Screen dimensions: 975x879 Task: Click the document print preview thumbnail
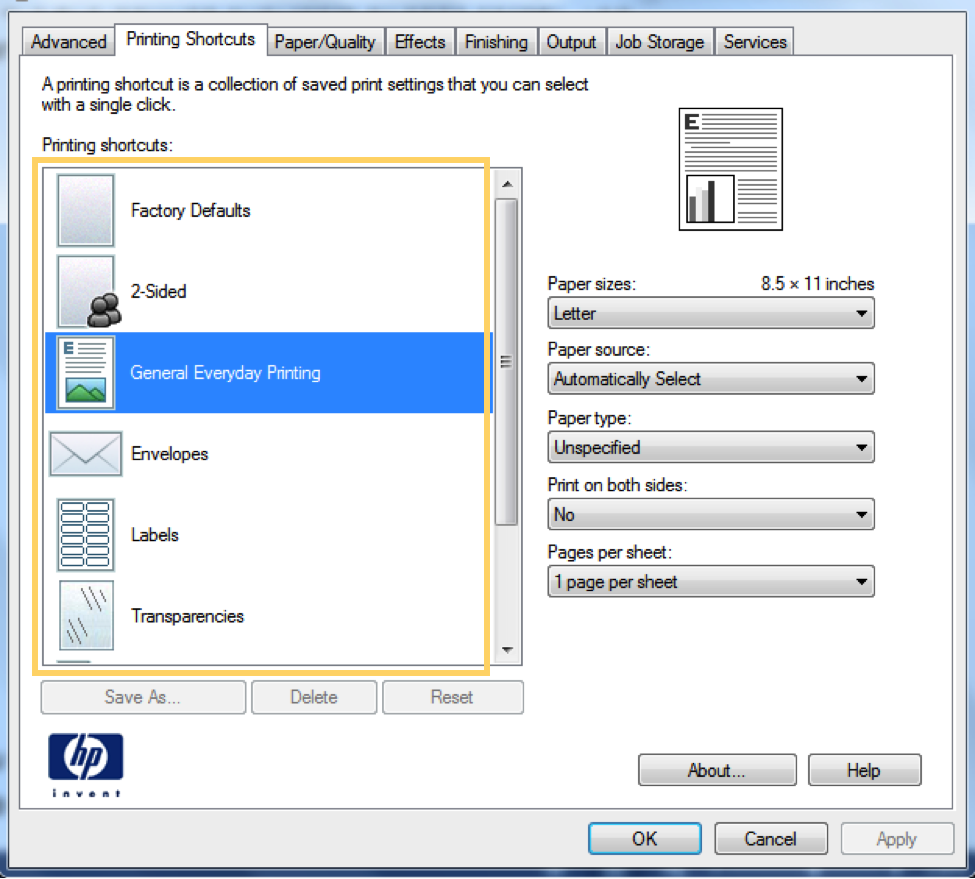(731, 168)
